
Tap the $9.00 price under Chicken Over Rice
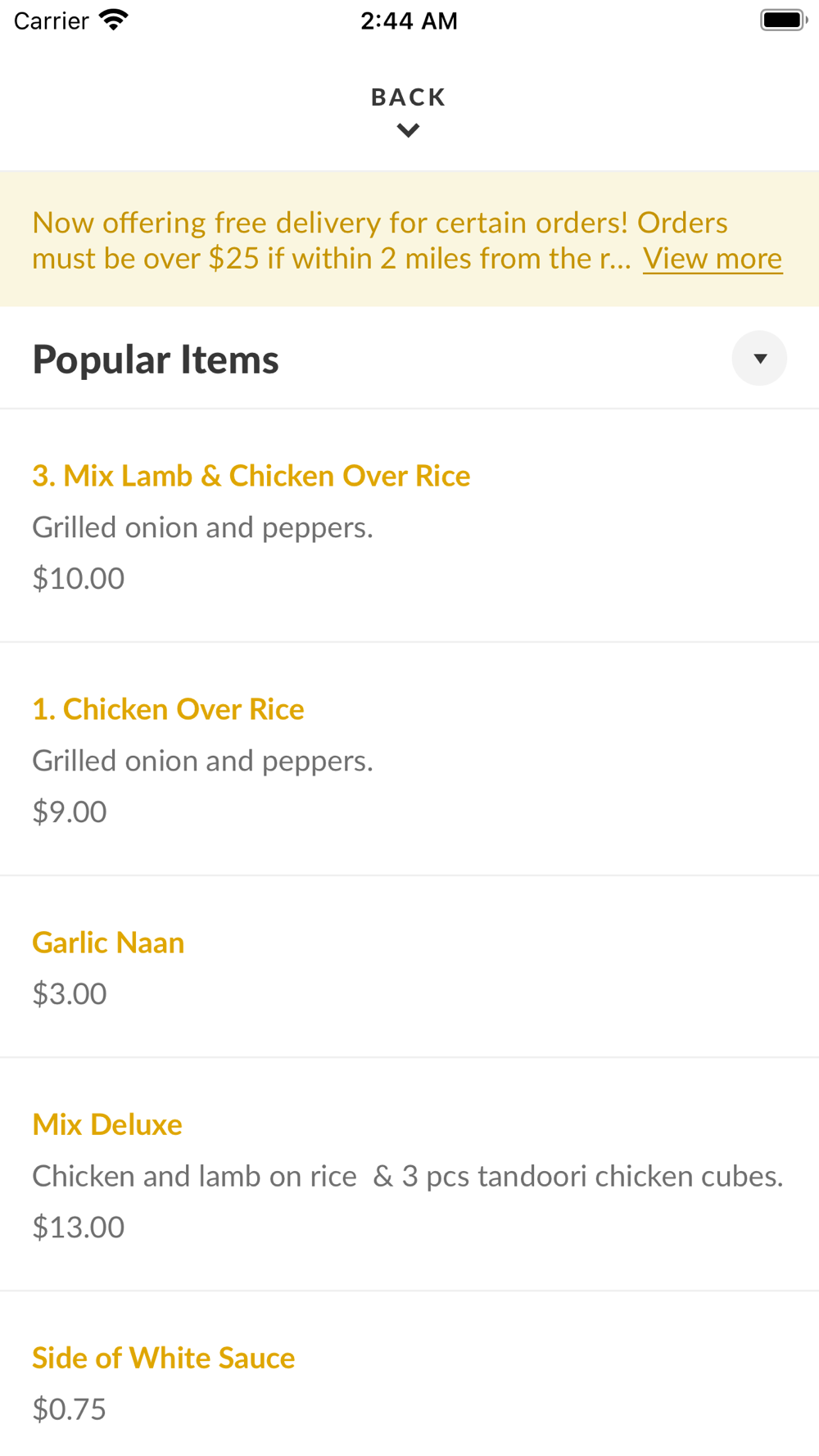[x=70, y=812]
